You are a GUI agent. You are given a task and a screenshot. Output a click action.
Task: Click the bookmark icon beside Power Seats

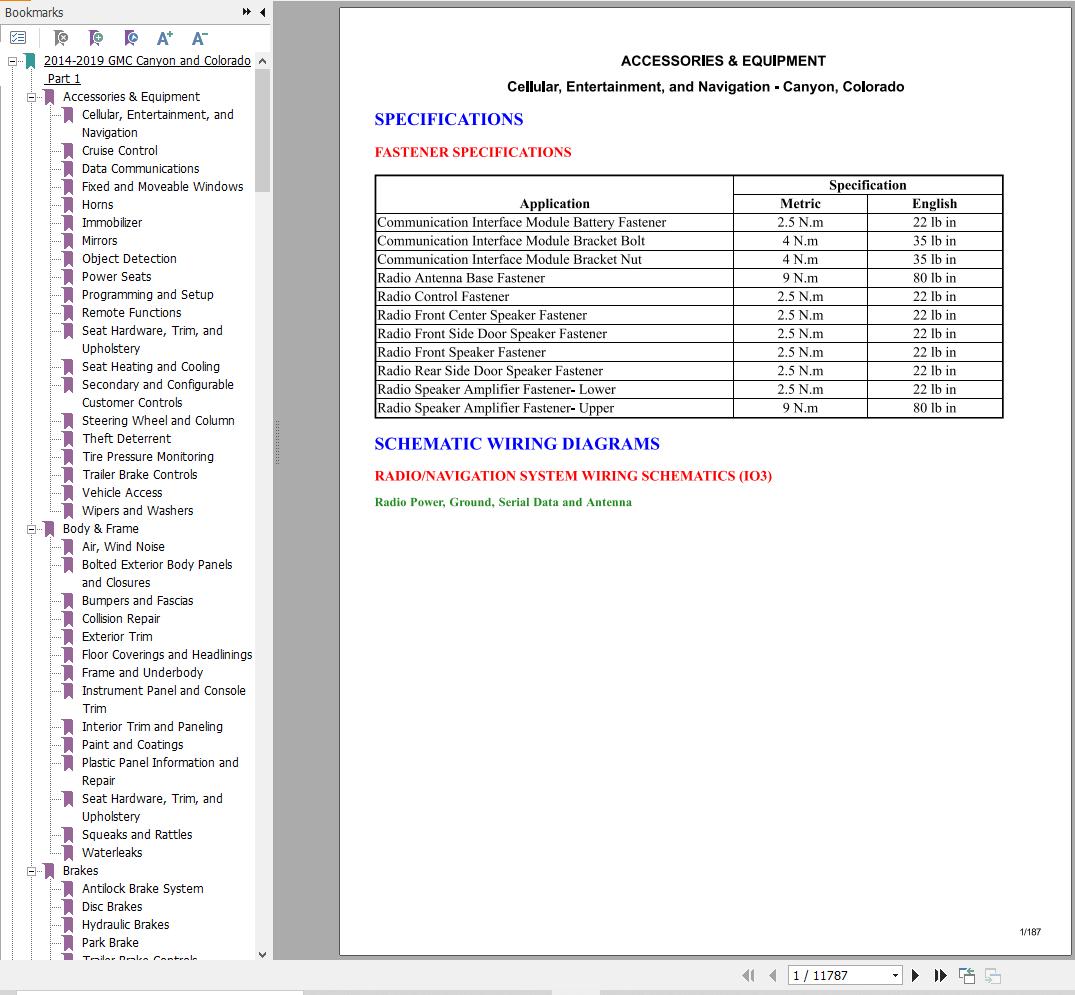tap(69, 277)
